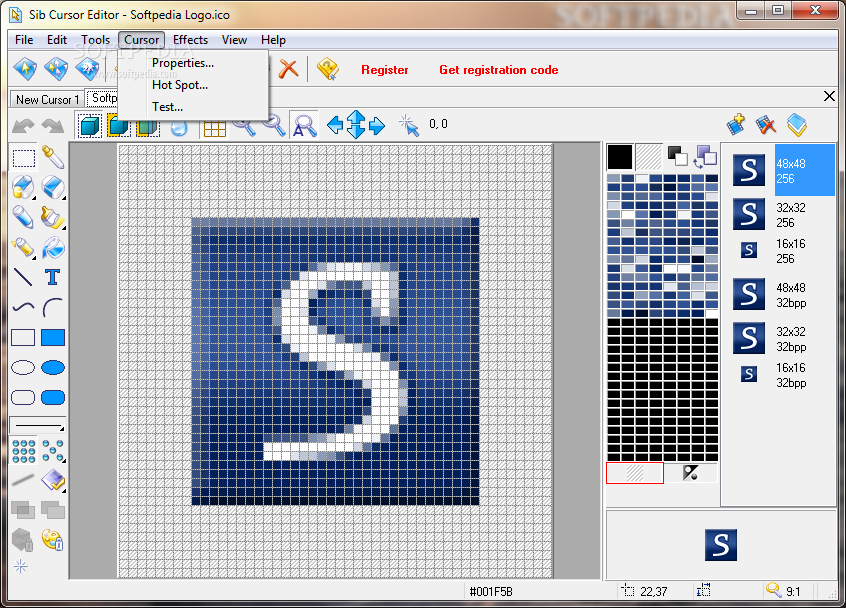Viewport: 846px width, 608px height.
Task: Pick the color picker eyedropper tool
Action: pos(53,158)
